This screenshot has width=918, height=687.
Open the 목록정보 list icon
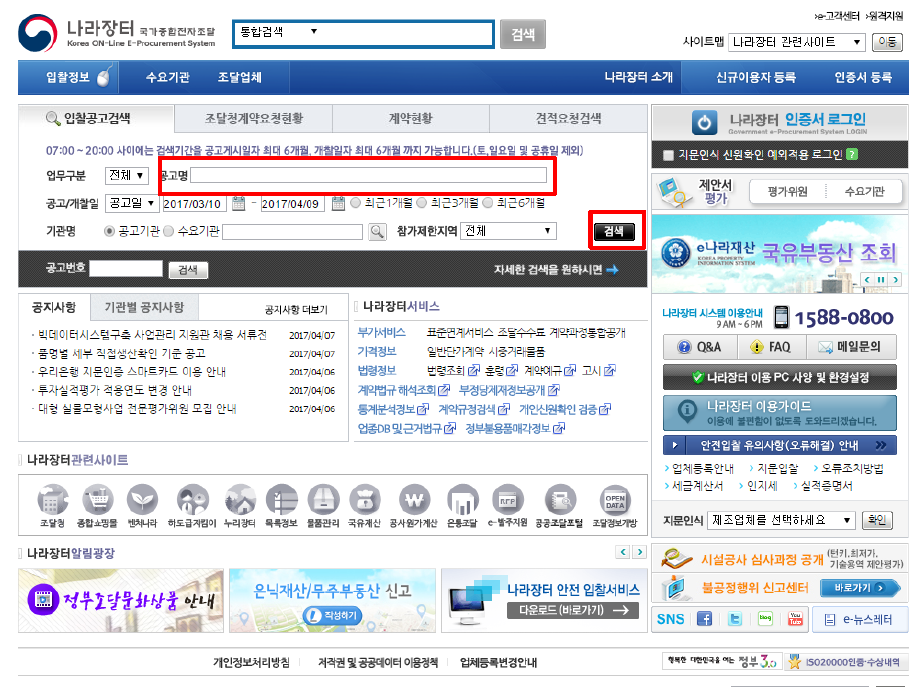click(282, 501)
